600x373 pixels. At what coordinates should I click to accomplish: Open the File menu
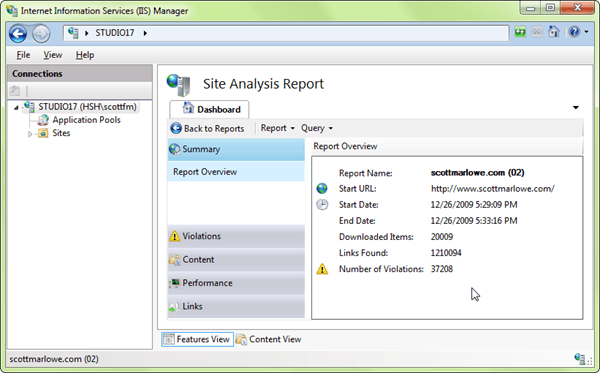coord(23,55)
